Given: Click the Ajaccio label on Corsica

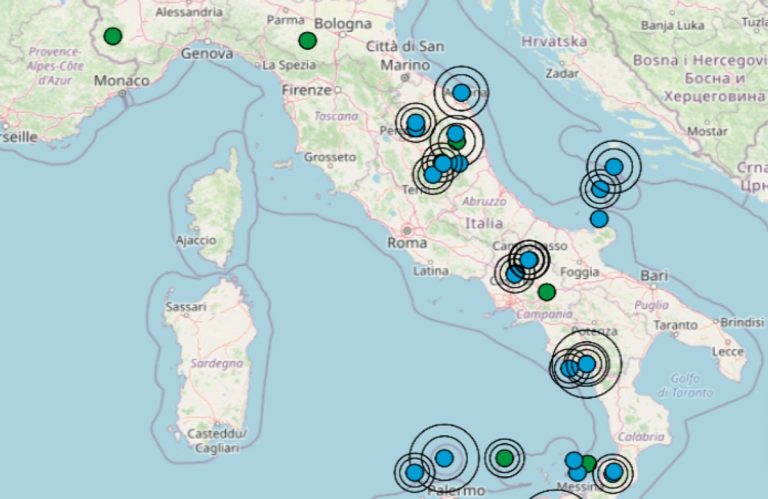Looking at the screenshot, I should [x=196, y=241].
